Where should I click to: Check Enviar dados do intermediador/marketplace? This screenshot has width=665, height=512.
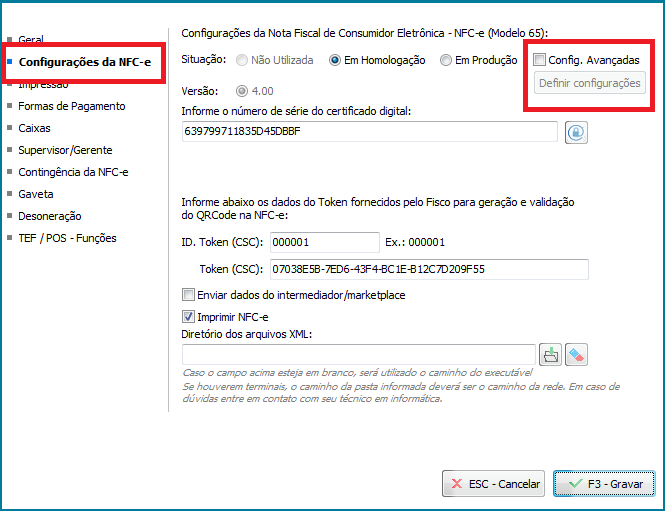(x=188, y=295)
